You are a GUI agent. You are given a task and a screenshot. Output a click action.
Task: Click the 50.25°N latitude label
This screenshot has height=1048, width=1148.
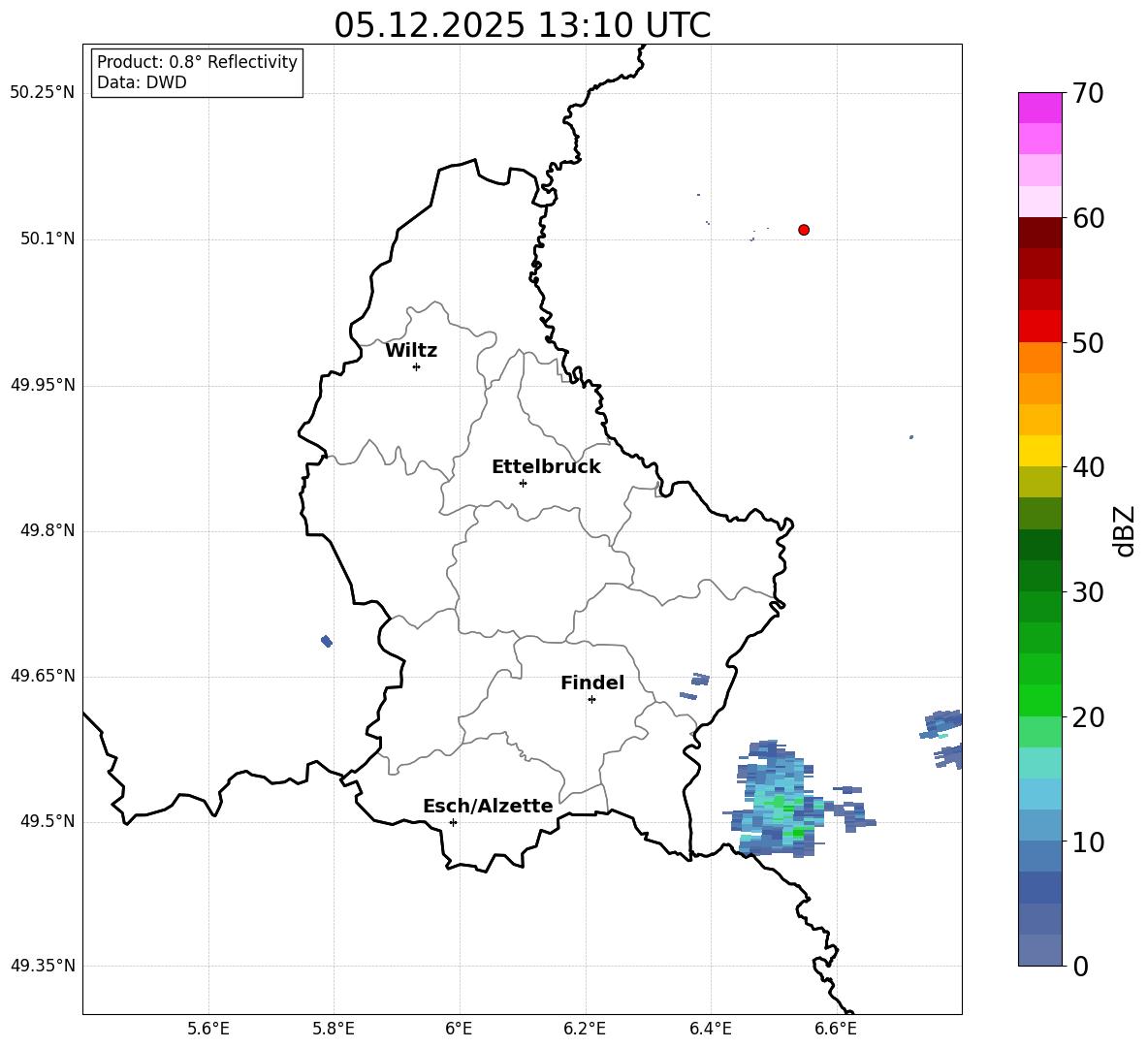coord(43,93)
